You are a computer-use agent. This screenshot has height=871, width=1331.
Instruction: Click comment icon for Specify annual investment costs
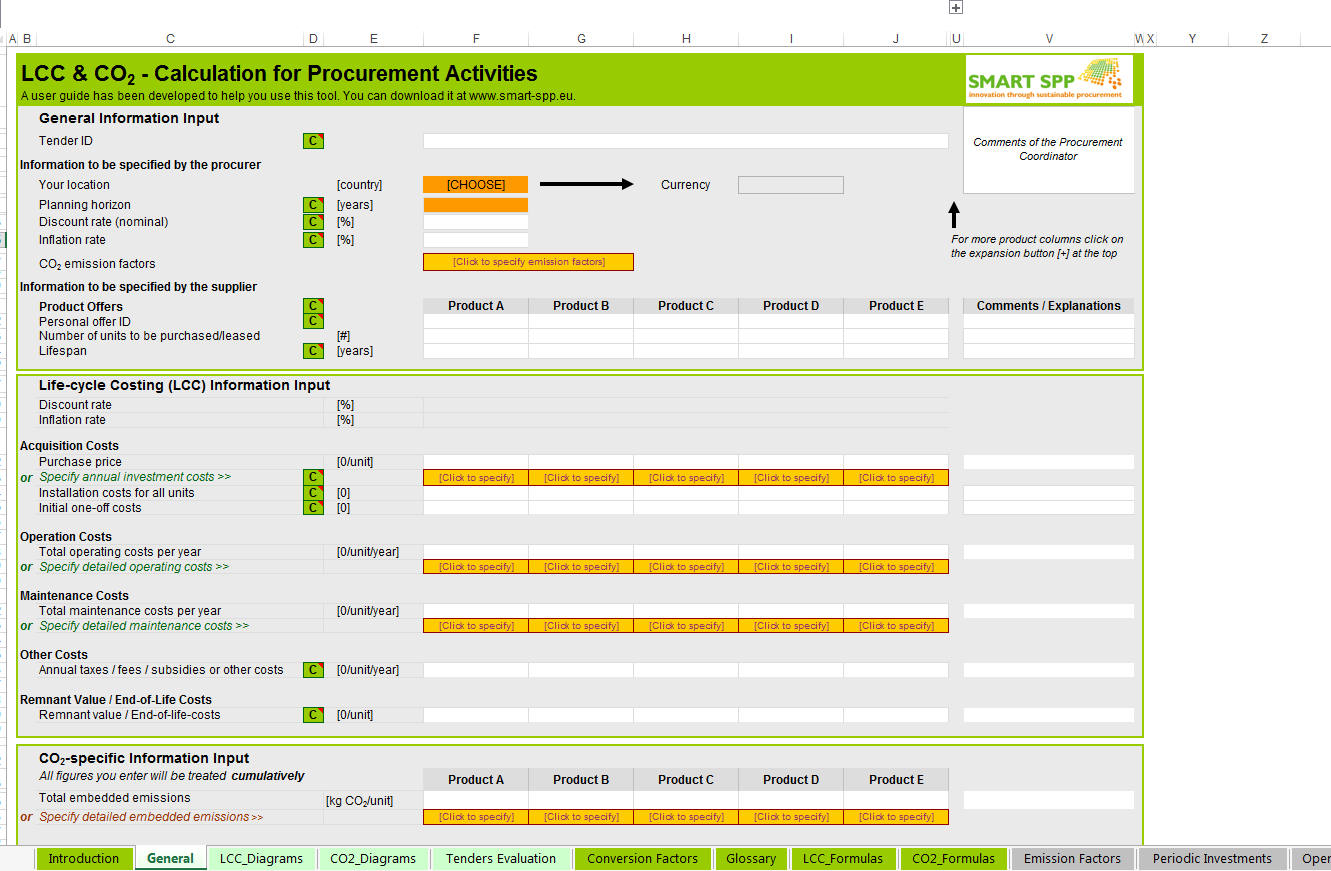tap(314, 477)
